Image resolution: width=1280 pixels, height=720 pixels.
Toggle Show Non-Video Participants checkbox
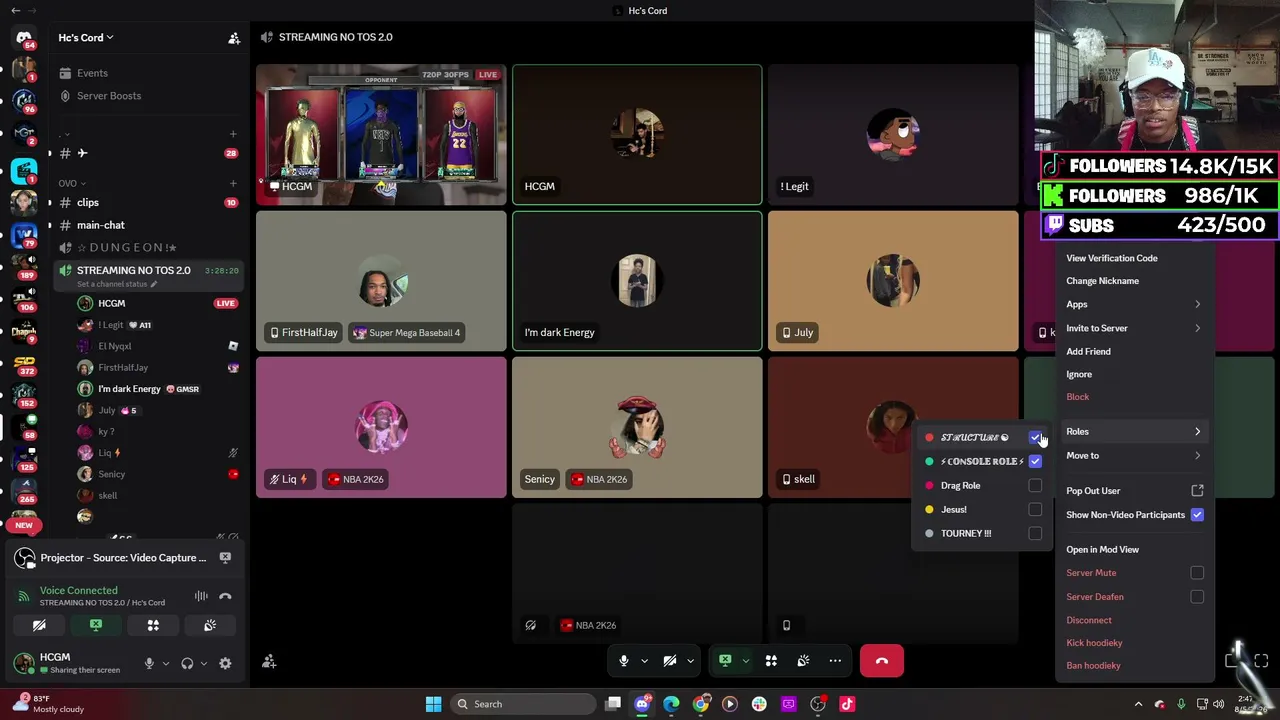coord(1197,515)
